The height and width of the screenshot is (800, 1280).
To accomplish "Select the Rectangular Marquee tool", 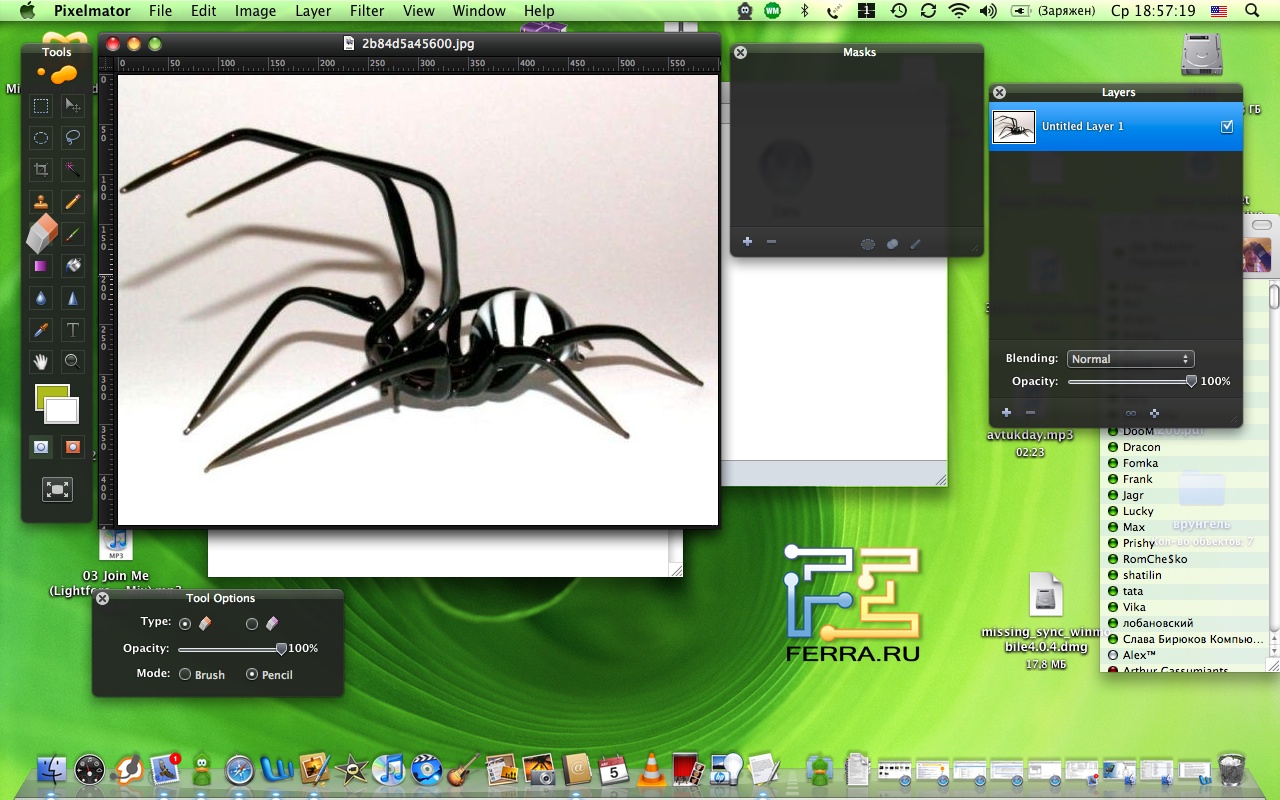I will click(x=41, y=105).
